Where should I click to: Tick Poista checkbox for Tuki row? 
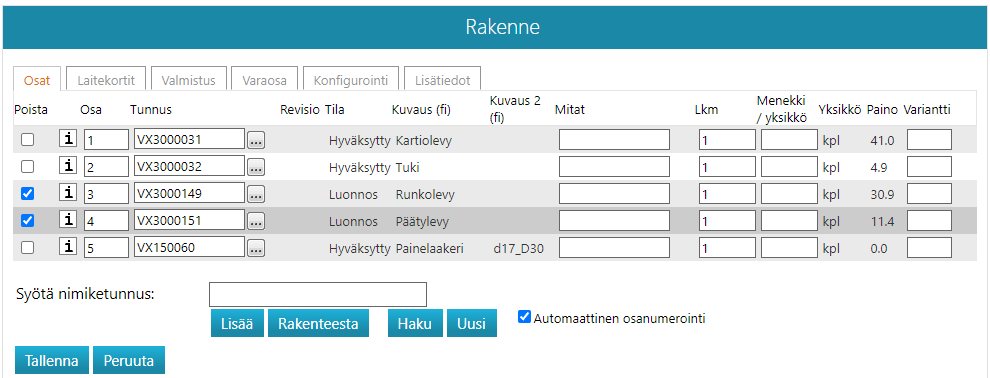(x=28, y=167)
